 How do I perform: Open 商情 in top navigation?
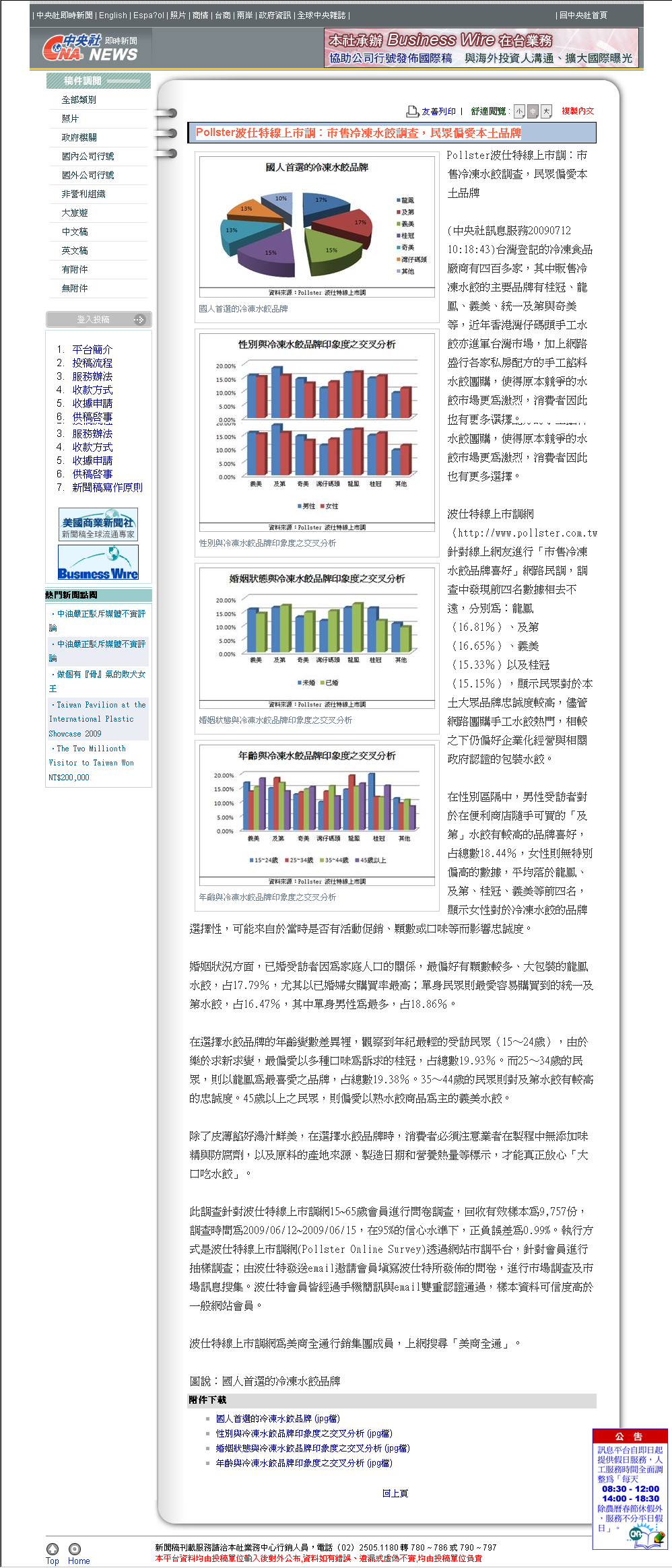[201, 15]
